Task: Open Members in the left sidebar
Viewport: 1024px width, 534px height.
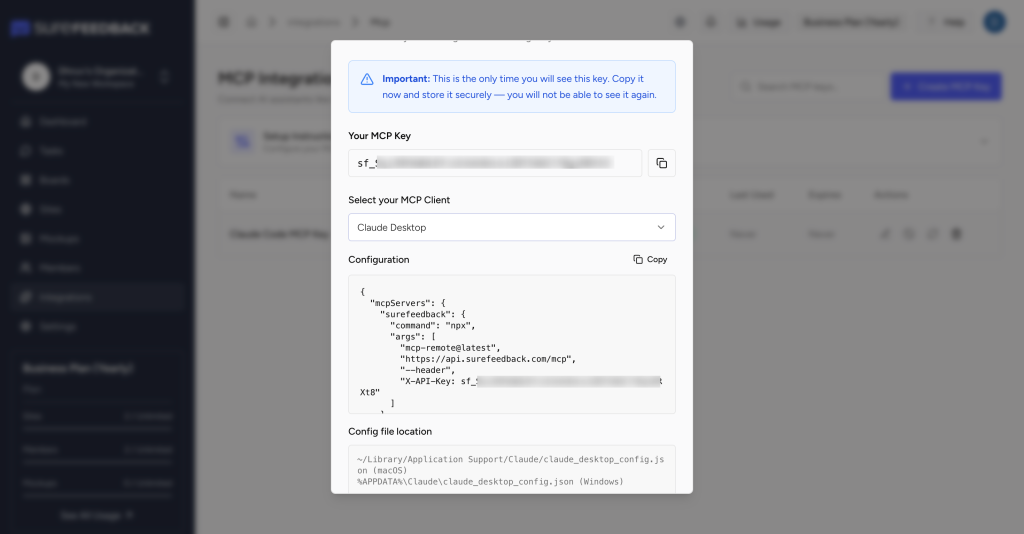Action: pyautogui.click(x=97, y=268)
